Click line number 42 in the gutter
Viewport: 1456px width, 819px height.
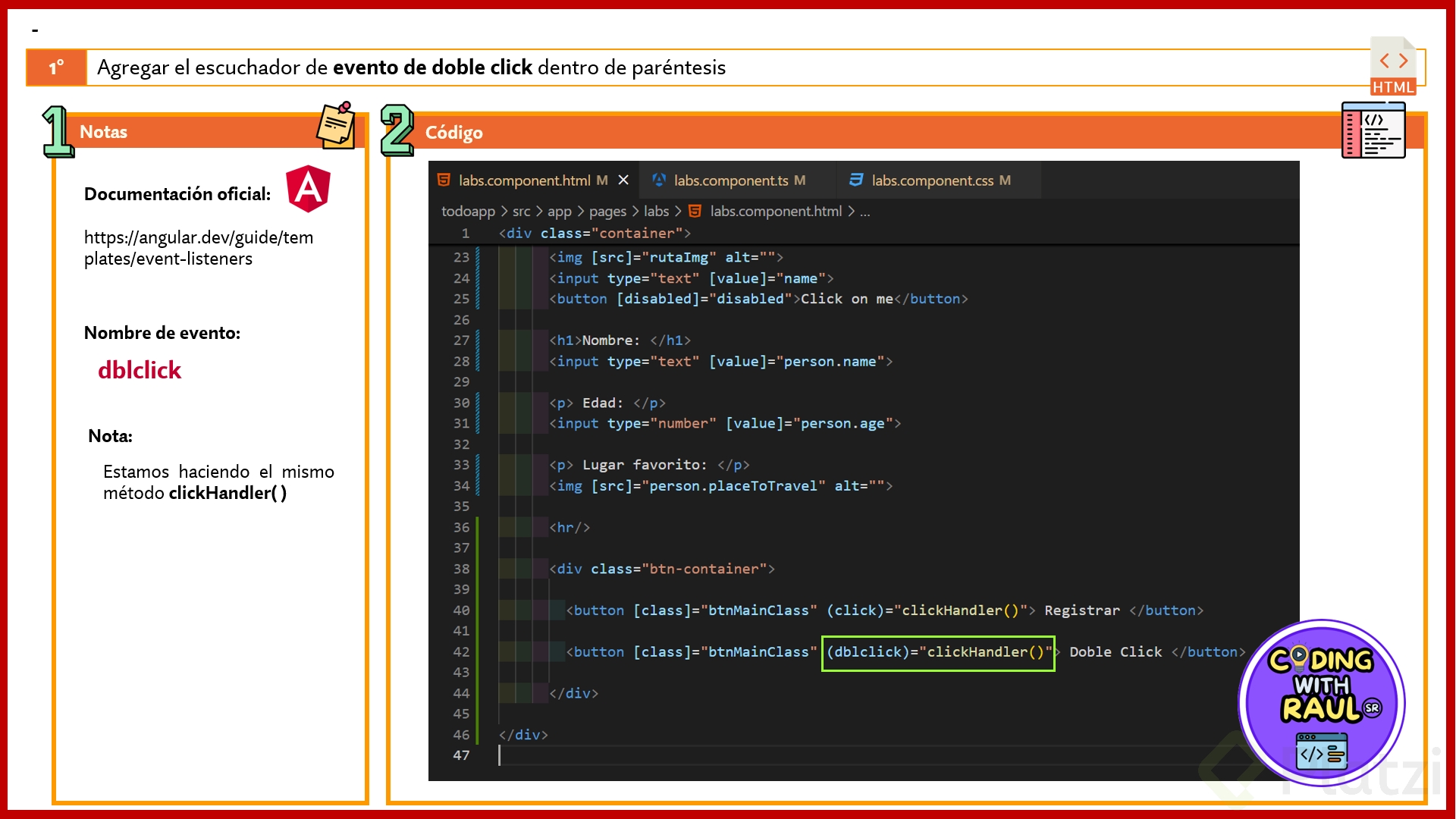[x=461, y=652]
